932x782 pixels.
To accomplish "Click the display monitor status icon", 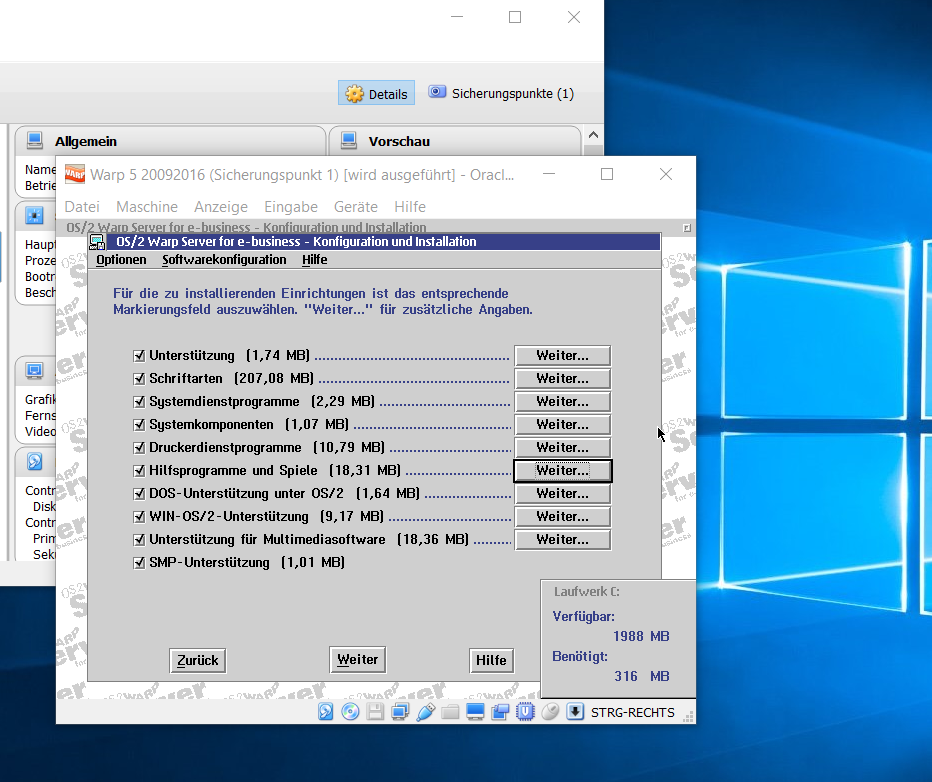I will click(x=475, y=711).
